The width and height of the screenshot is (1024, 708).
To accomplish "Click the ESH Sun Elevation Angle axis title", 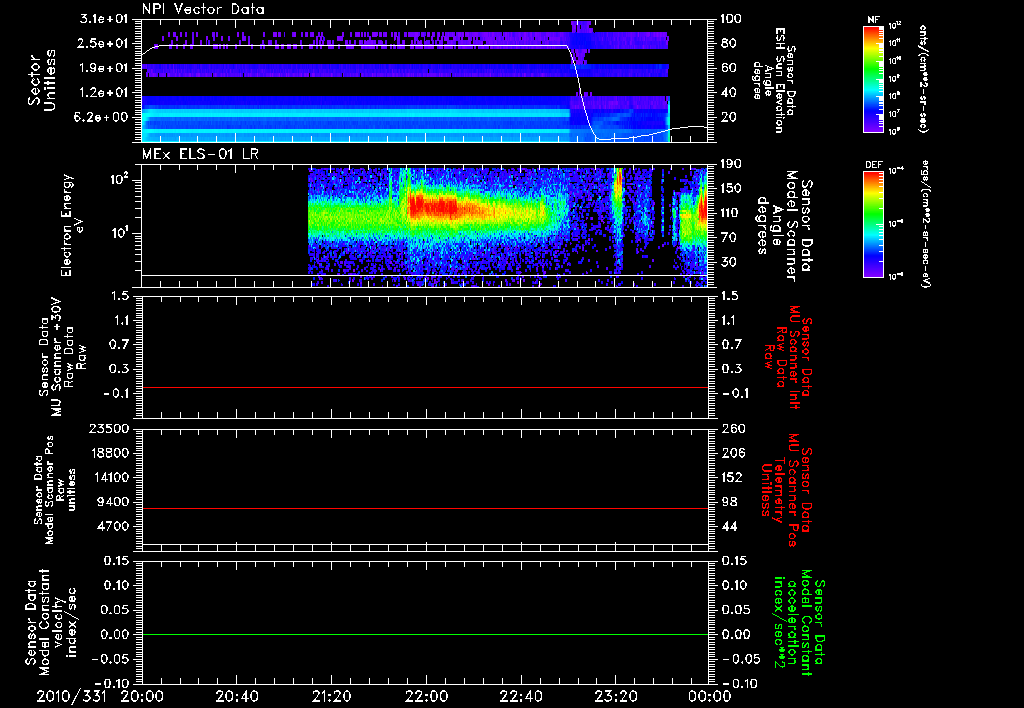I will (x=775, y=80).
